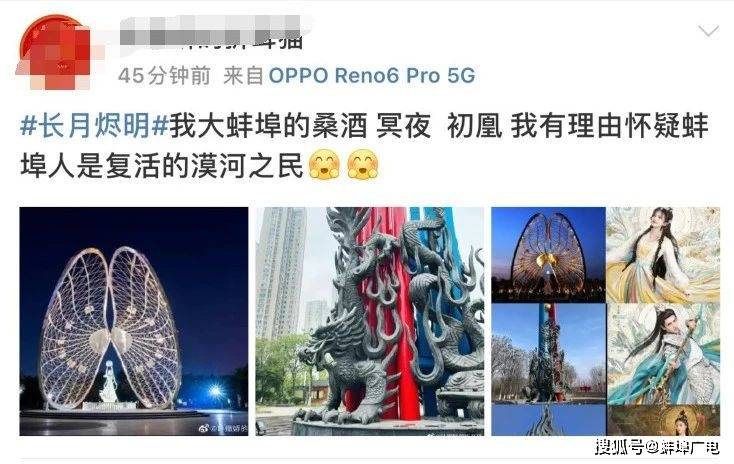
Task: Click the 45分钟前 timestamp
Action: 164,75
